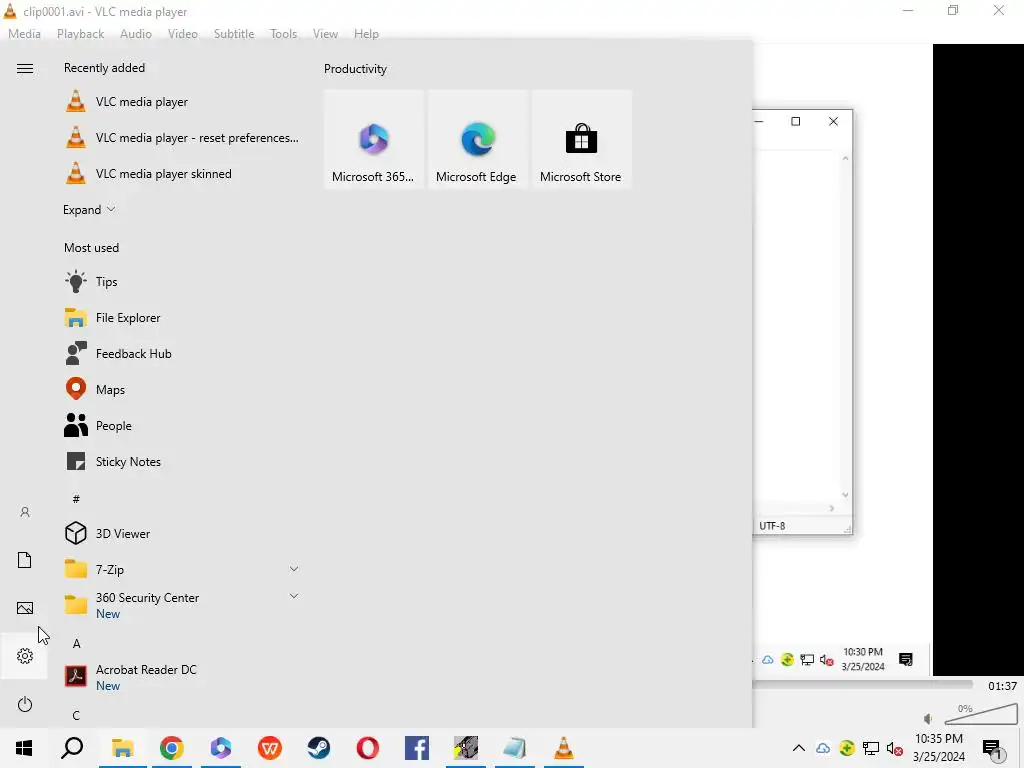Open the View menu in VLC
Viewport: 1024px width, 768px height.
coord(325,34)
